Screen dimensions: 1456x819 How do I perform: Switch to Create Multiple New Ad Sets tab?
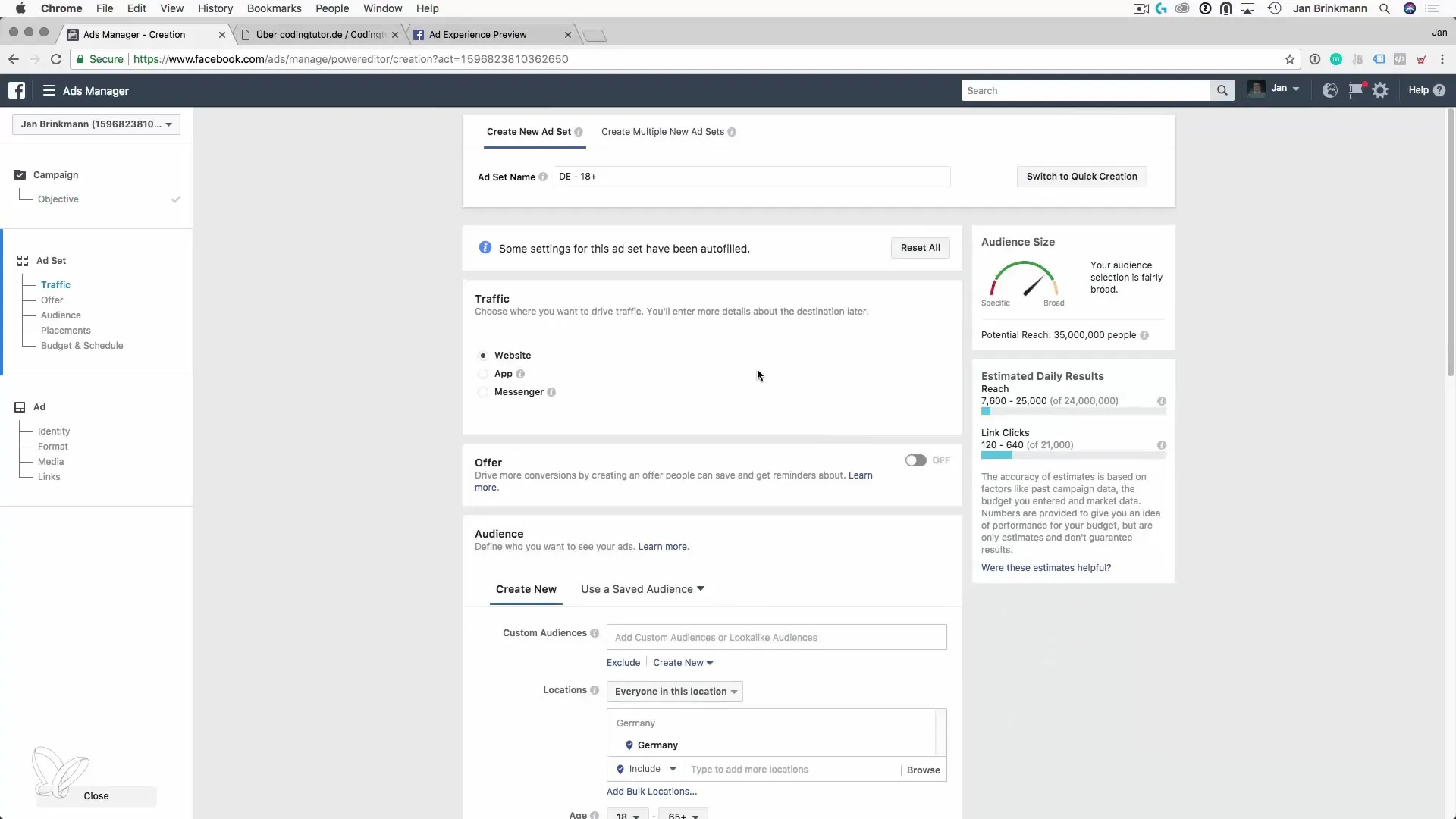[x=663, y=132]
